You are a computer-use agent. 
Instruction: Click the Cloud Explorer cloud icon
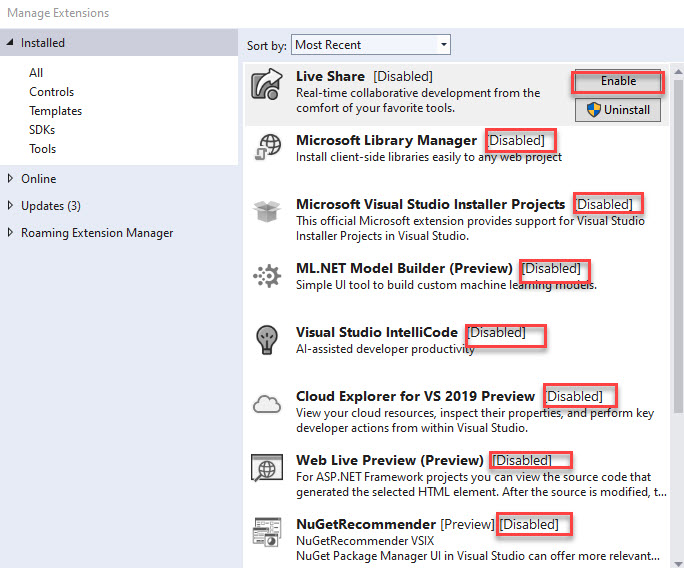pos(267,404)
